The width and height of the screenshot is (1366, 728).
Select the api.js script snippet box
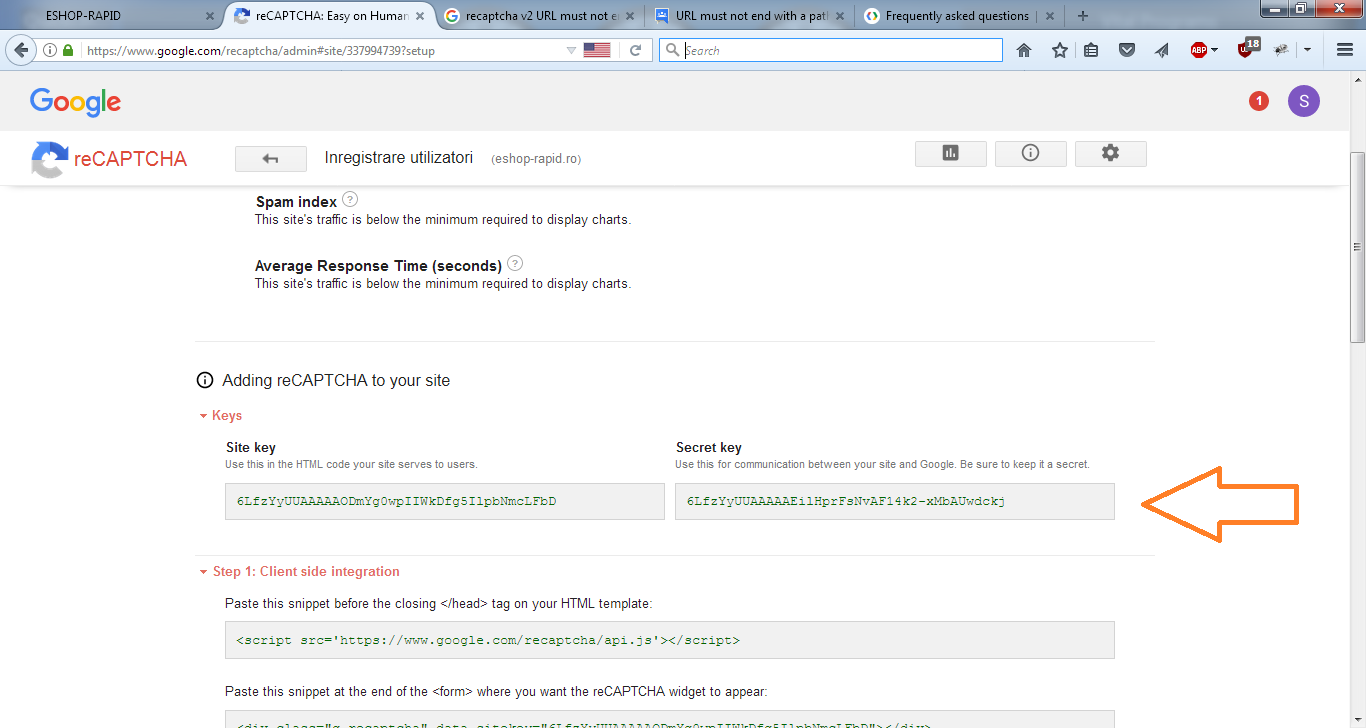pyautogui.click(x=670, y=640)
